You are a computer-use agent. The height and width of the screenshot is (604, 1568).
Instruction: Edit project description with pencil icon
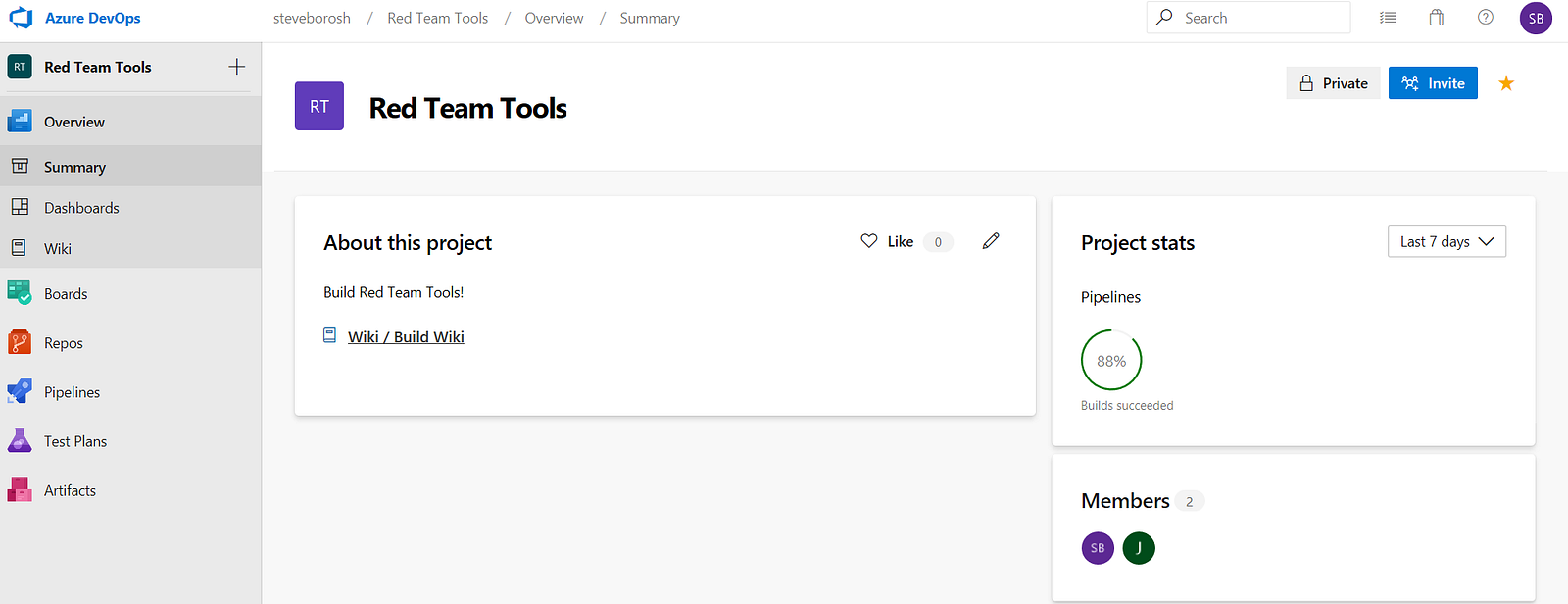point(991,241)
